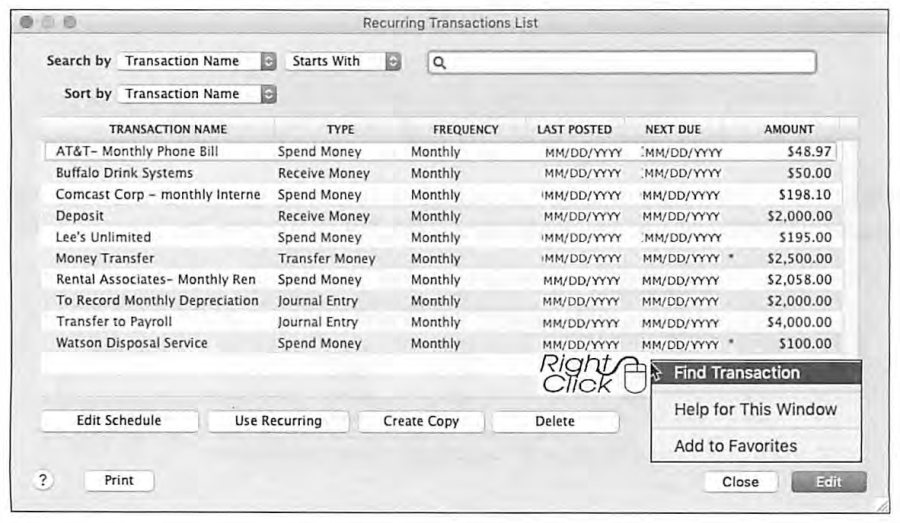
Task: Select the Watson Disposal Service row
Action: pyautogui.click(x=440, y=344)
